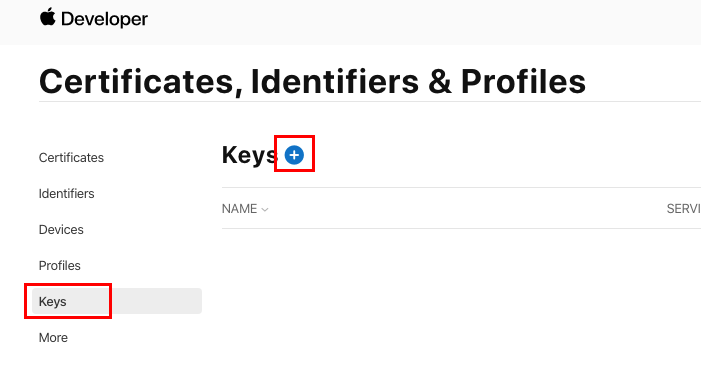701x368 pixels.
Task: Click the Developer text link in header
Action: click(x=104, y=19)
